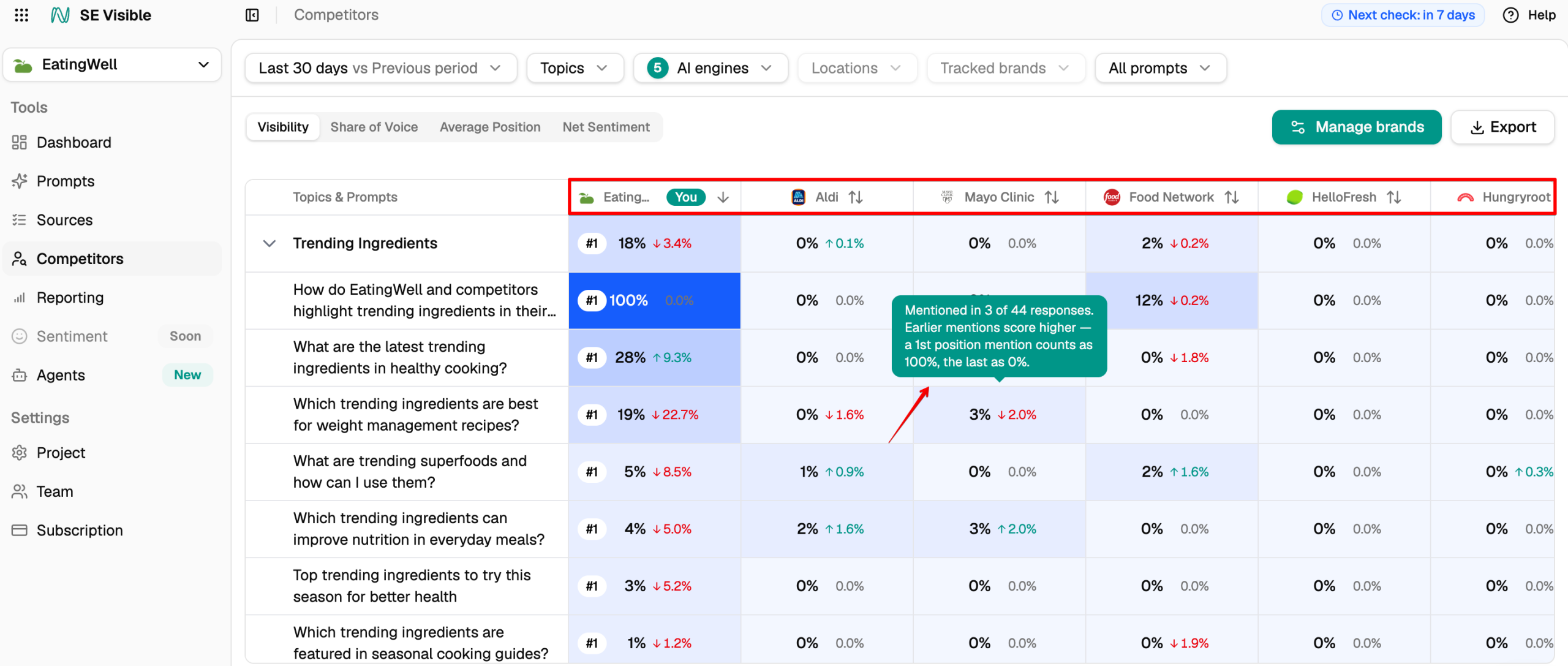The height and width of the screenshot is (666, 1568).
Task: Switch to the Net Sentiment tab
Action: pyautogui.click(x=606, y=127)
